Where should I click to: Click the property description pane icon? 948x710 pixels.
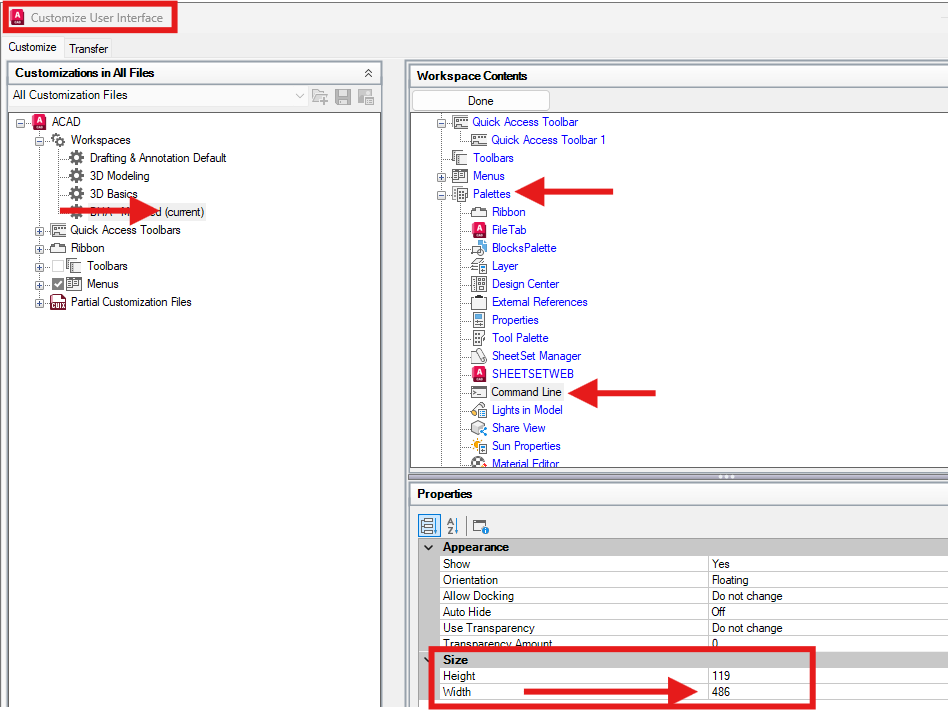pyautogui.click(x=481, y=526)
